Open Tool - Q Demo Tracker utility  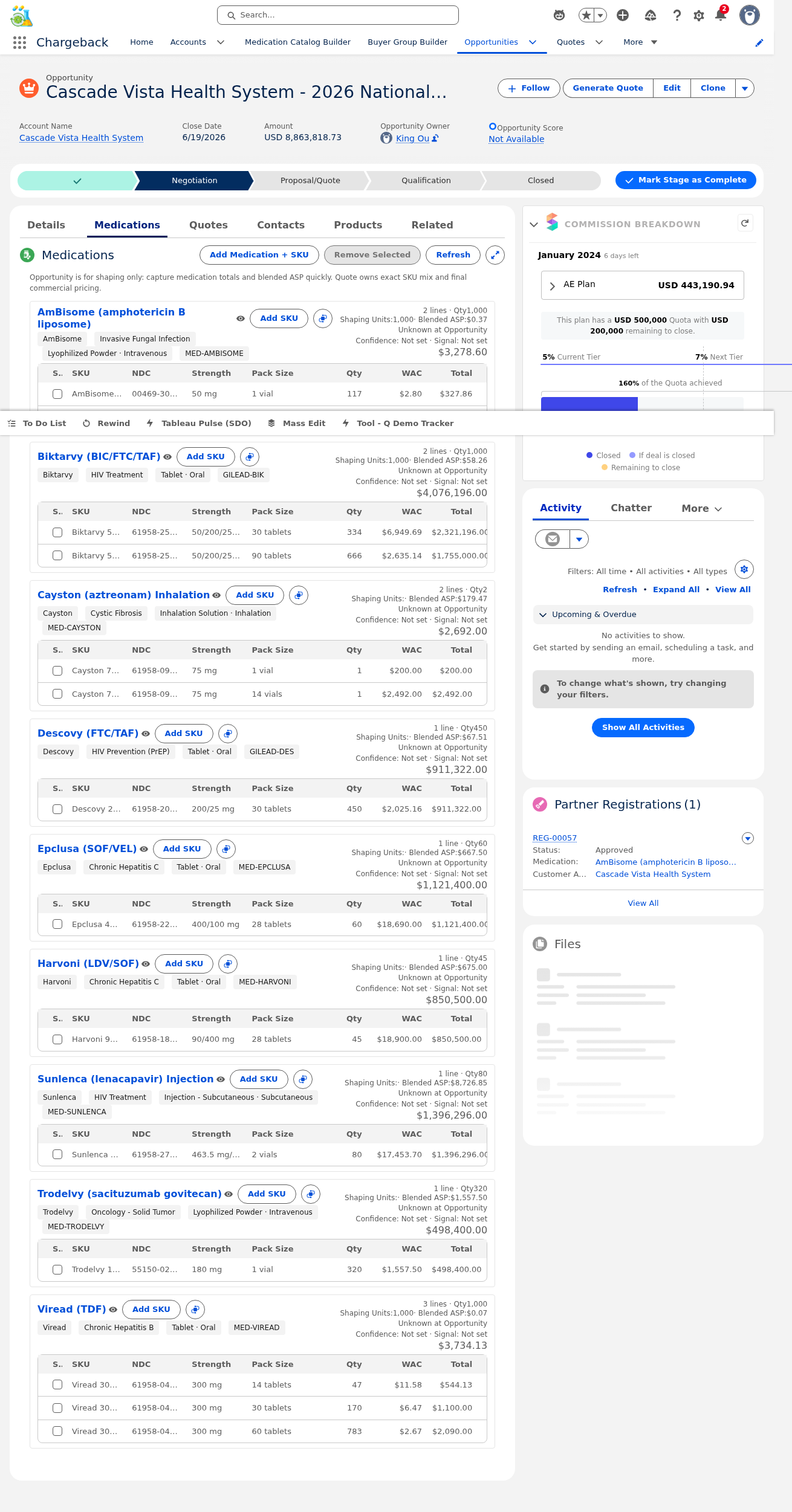398,424
